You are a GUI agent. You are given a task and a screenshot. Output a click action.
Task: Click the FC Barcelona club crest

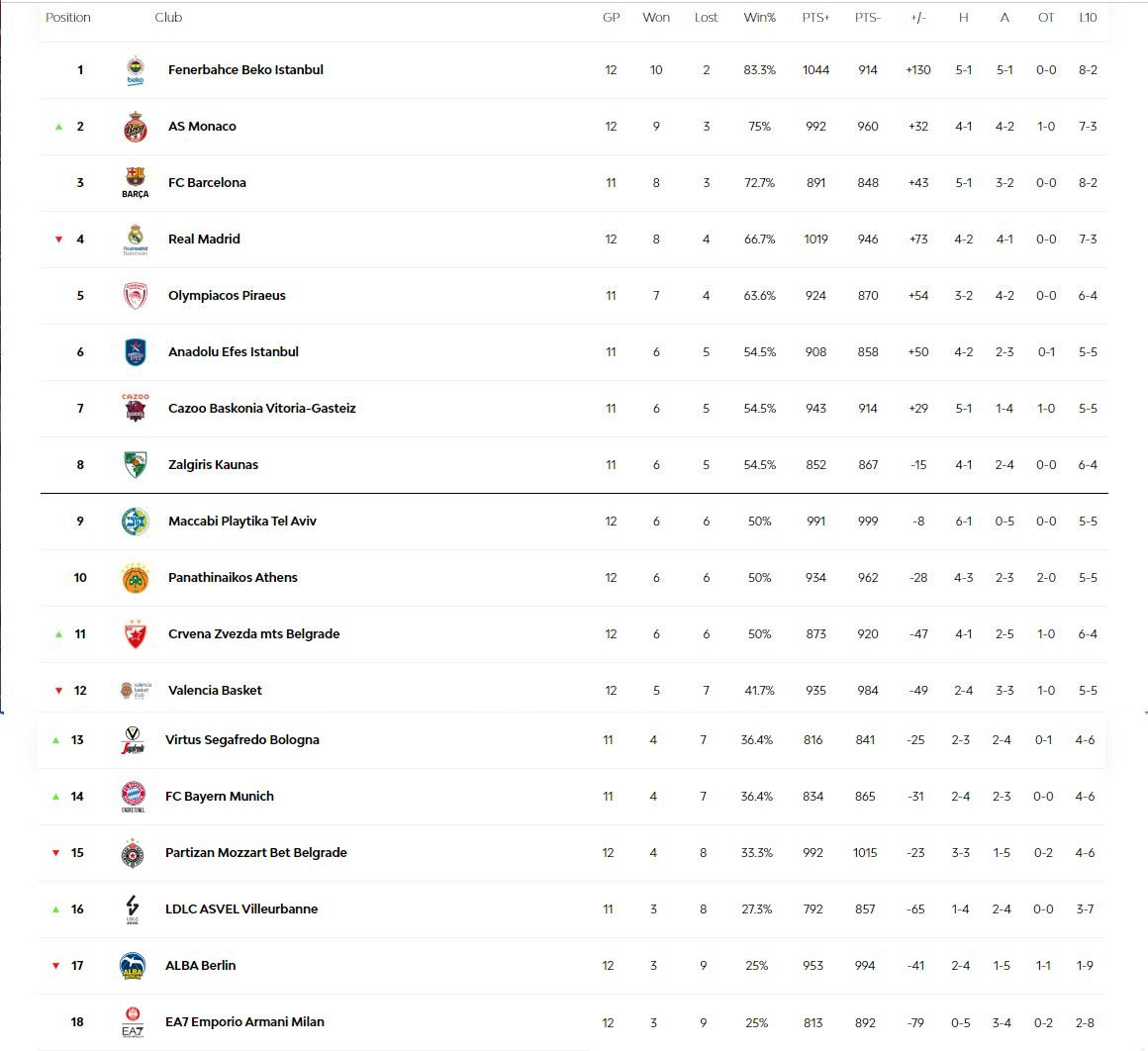136,183
